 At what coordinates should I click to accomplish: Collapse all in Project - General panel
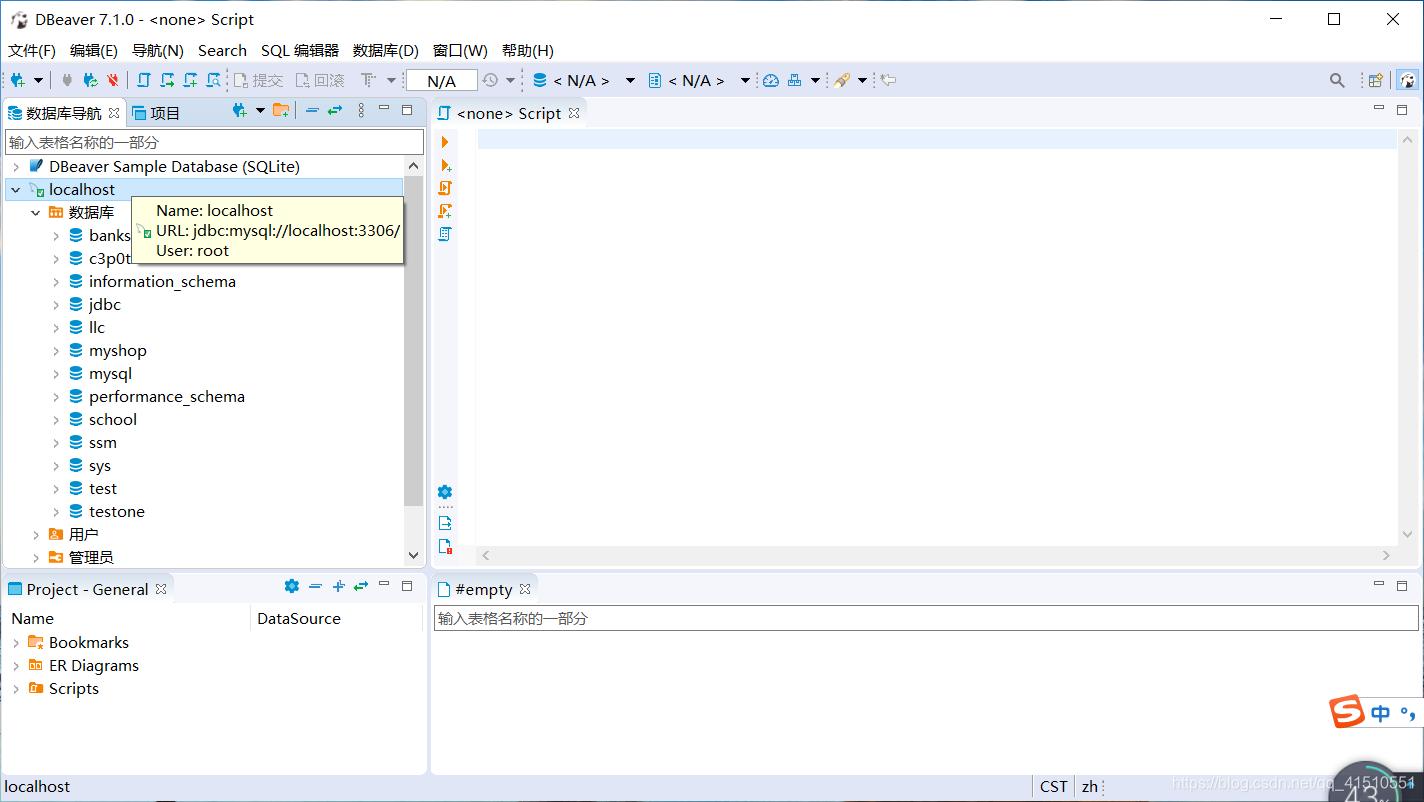[315, 586]
